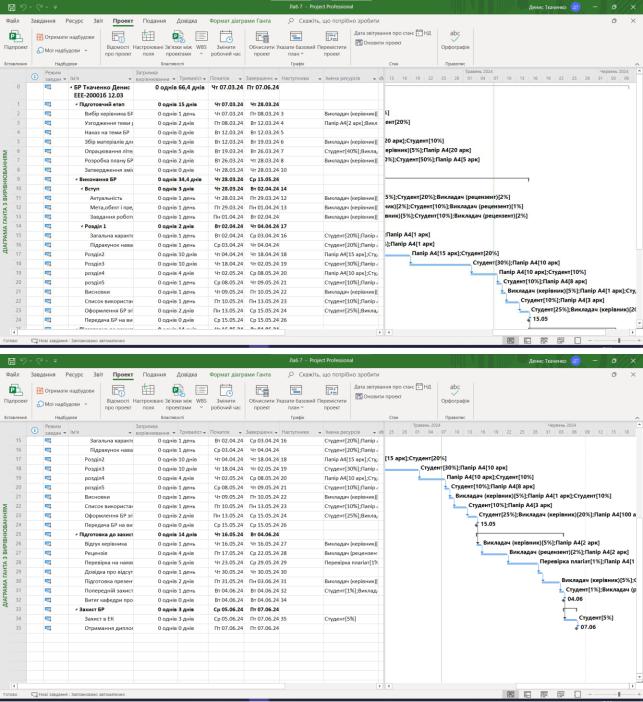
Task: Run Spelling in the lower window ribbon
Action: tap(455, 394)
